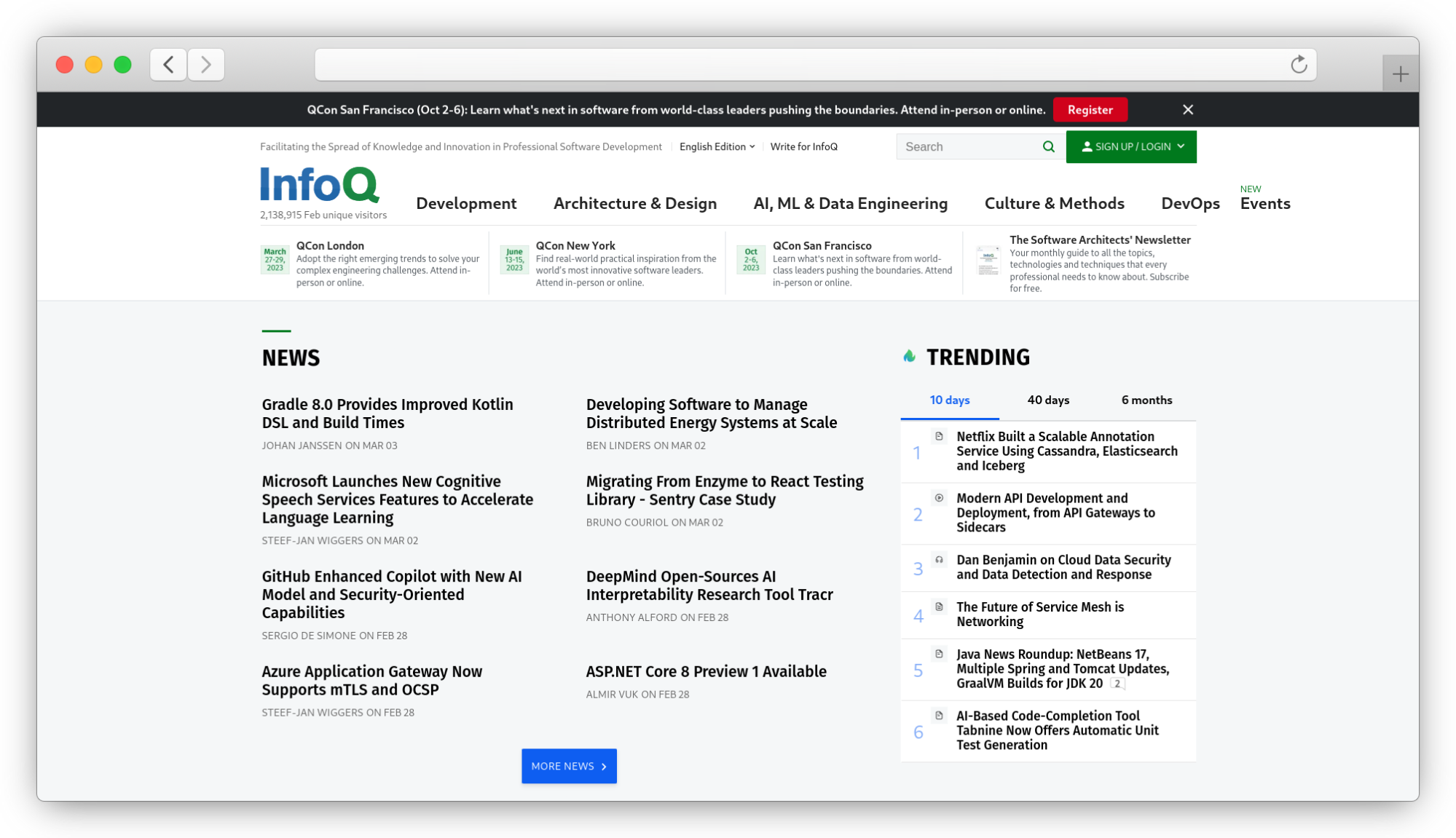Open the DeepMind Tracr article
1456x838 pixels.
point(709,586)
